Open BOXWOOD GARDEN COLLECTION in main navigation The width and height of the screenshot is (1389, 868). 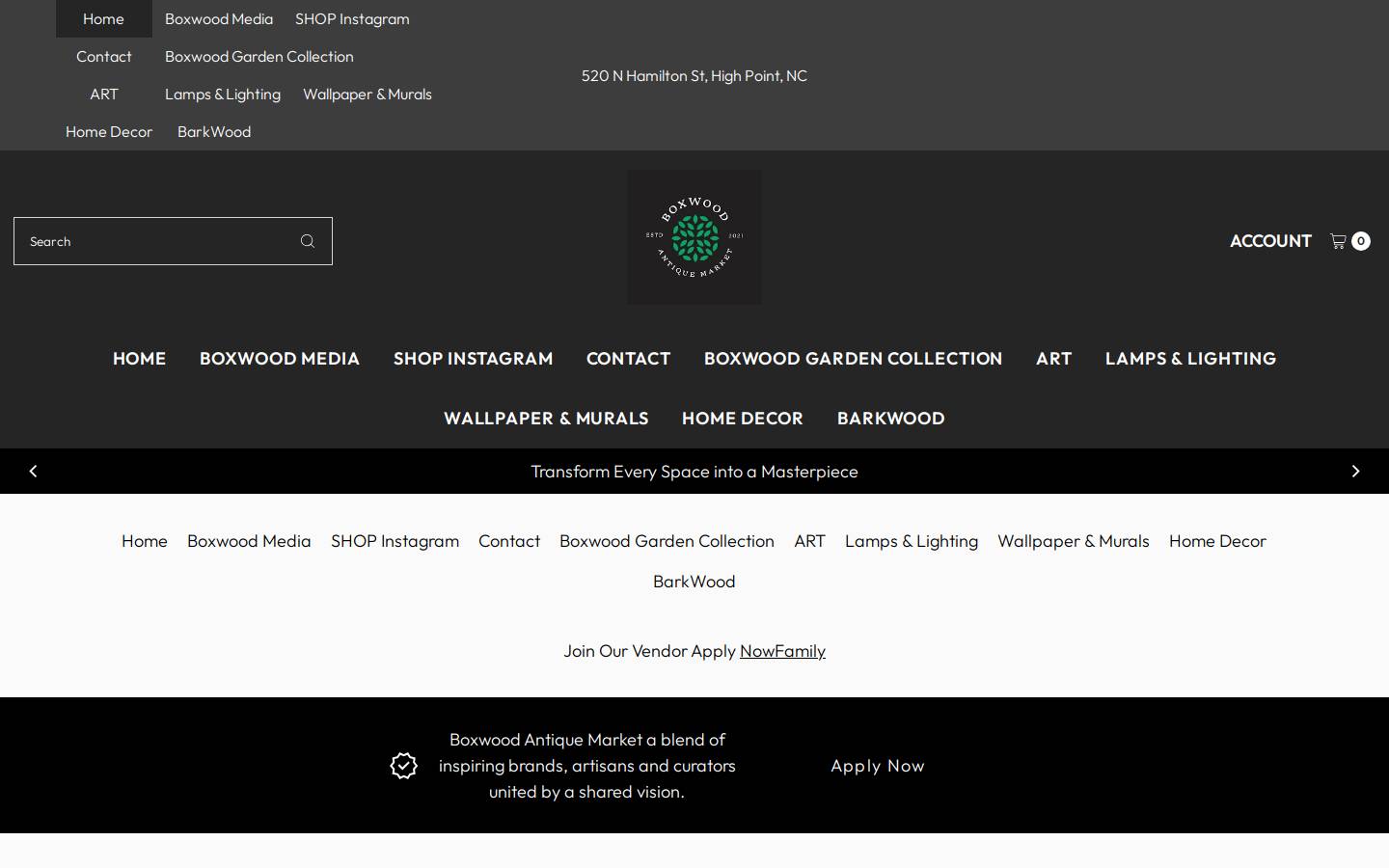(854, 359)
